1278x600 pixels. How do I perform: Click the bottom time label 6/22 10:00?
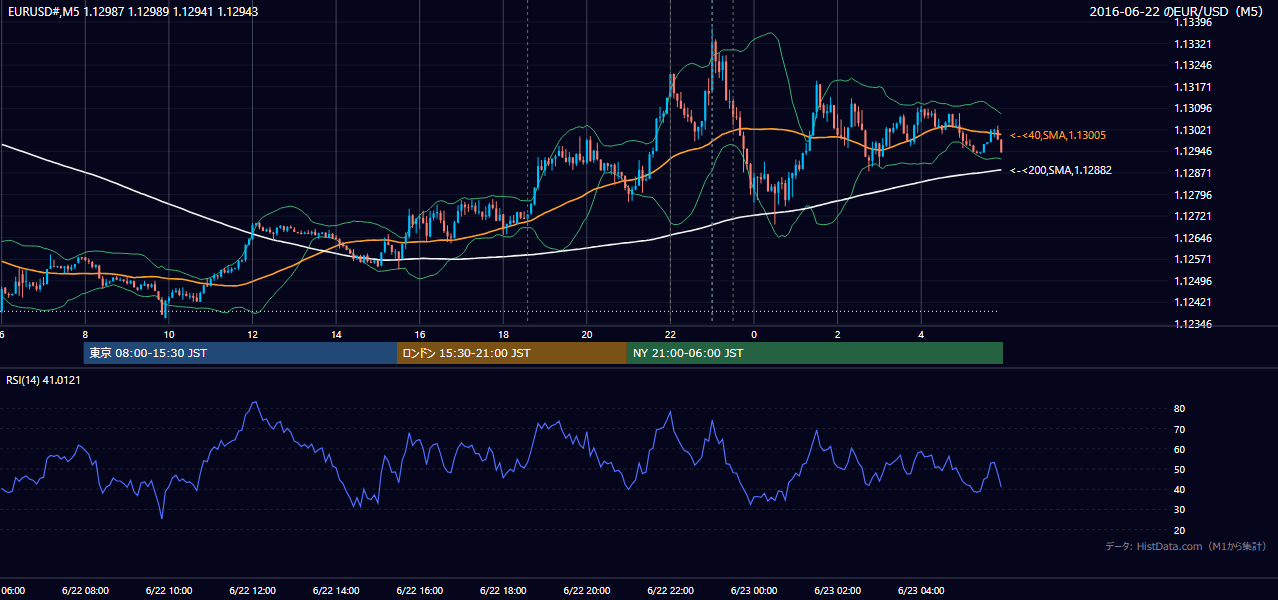pyautogui.click(x=168, y=591)
